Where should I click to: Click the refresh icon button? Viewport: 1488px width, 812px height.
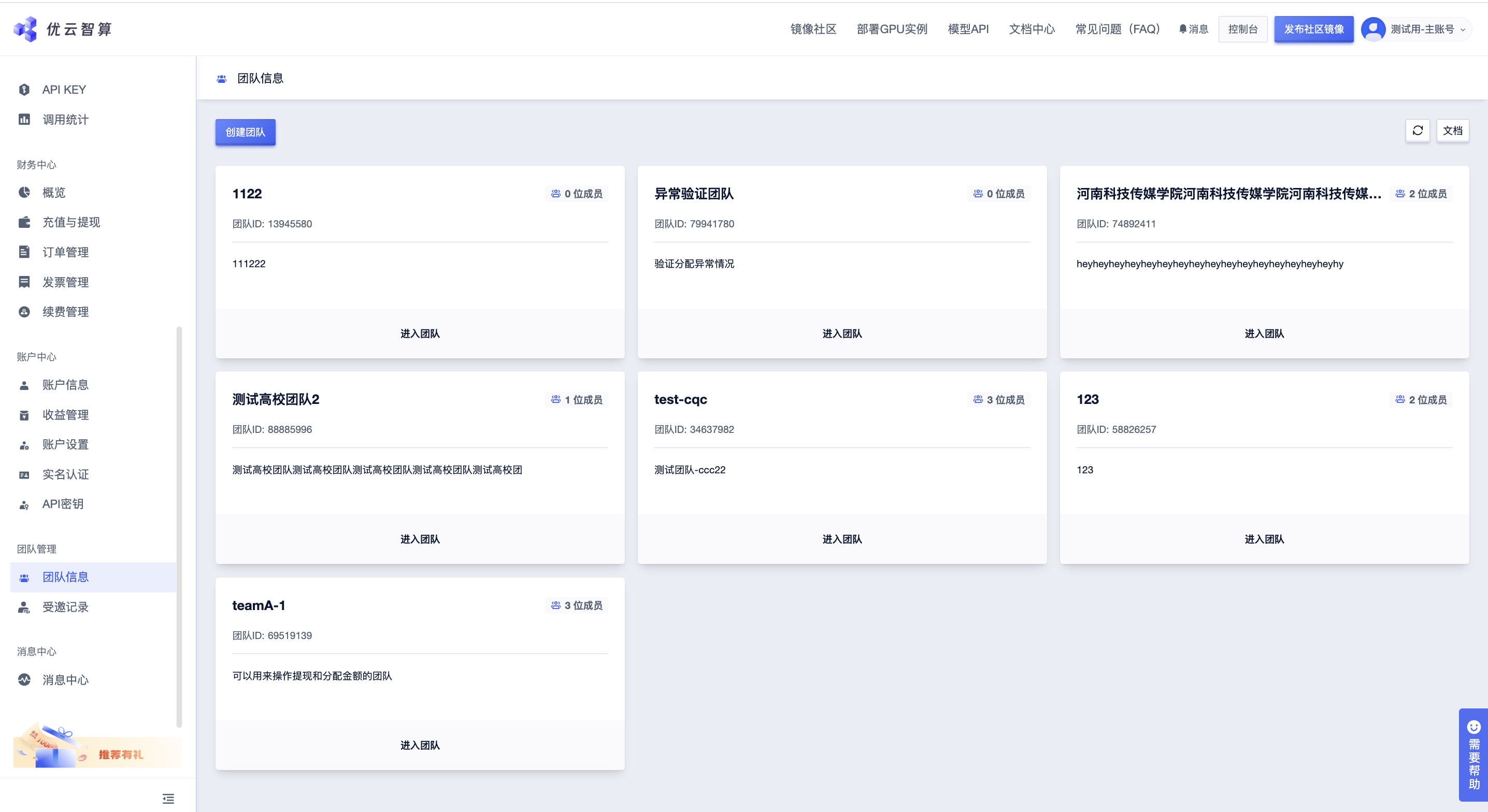pos(1417,130)
